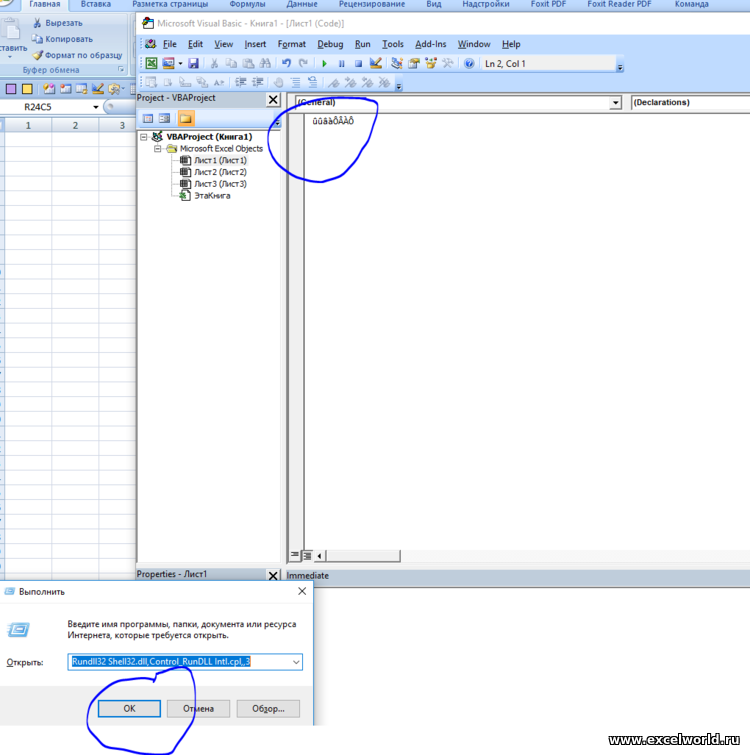
Task: Click the Save icon in VBA toolbar
Action: [x=193, y=64]
